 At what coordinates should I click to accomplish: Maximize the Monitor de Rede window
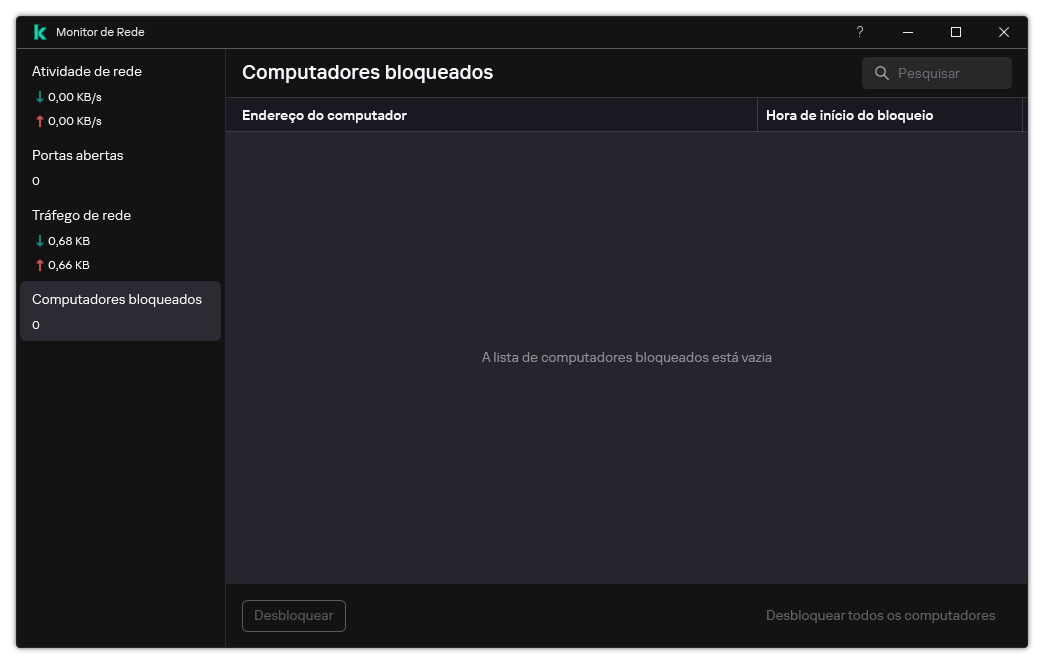tap(955, 32)
